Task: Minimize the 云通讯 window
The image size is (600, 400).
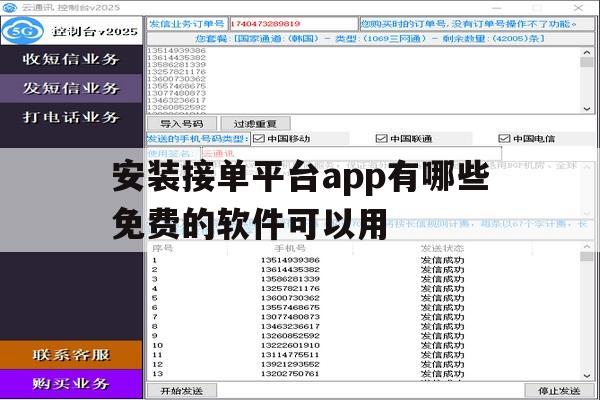Action: coord(497,8)
